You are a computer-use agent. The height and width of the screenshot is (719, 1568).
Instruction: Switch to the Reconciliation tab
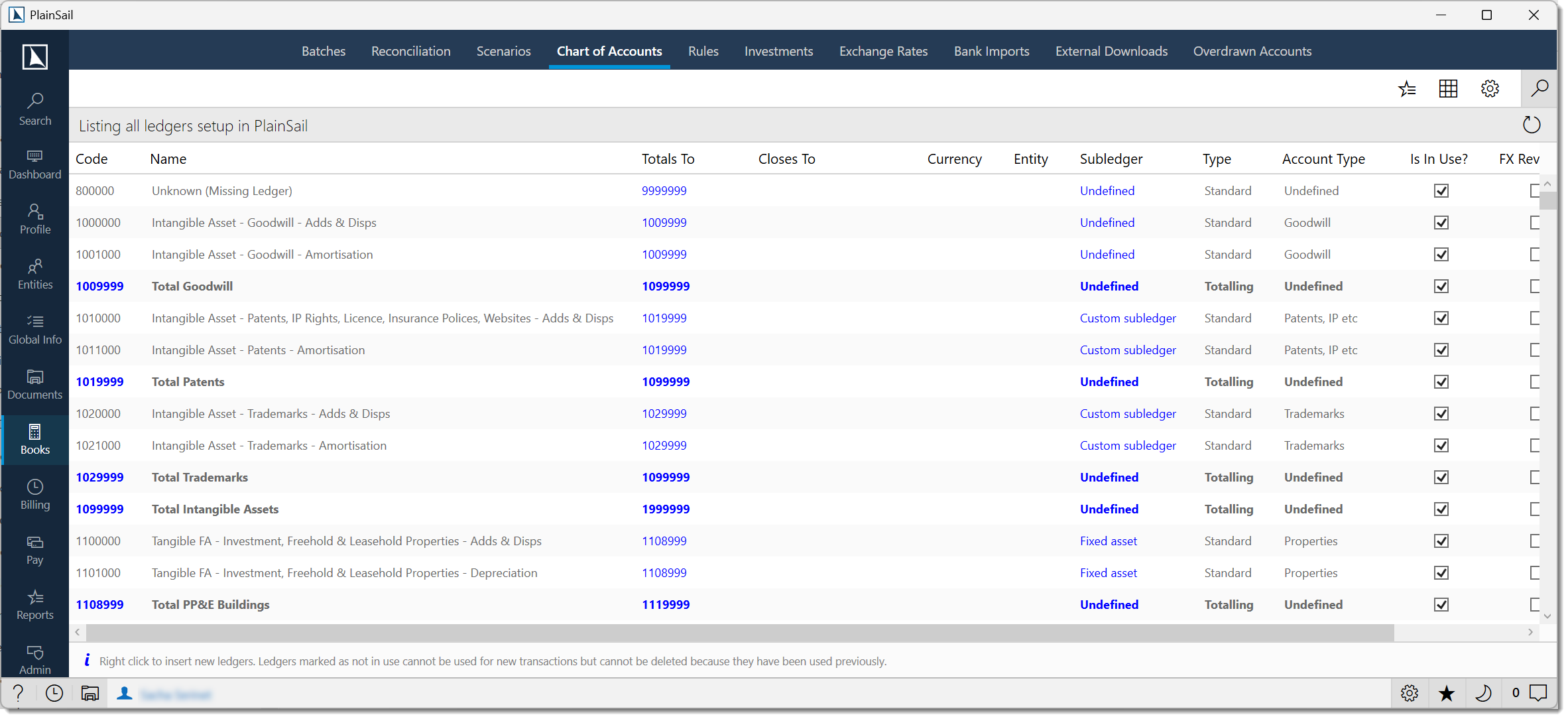[x=410, y=51]
